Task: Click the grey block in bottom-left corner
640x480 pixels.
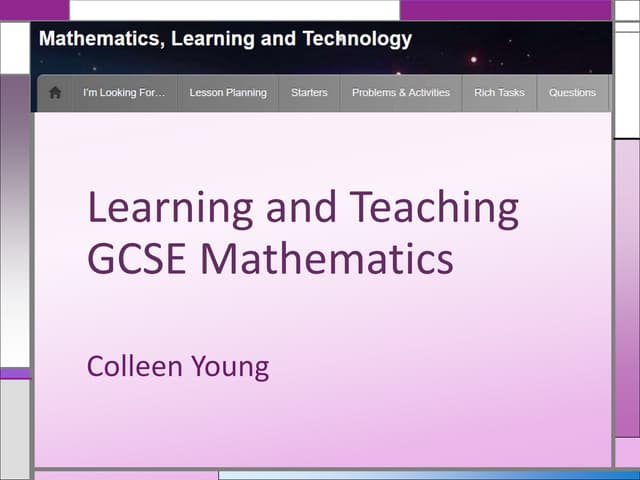Action: (x=14, y=430)
